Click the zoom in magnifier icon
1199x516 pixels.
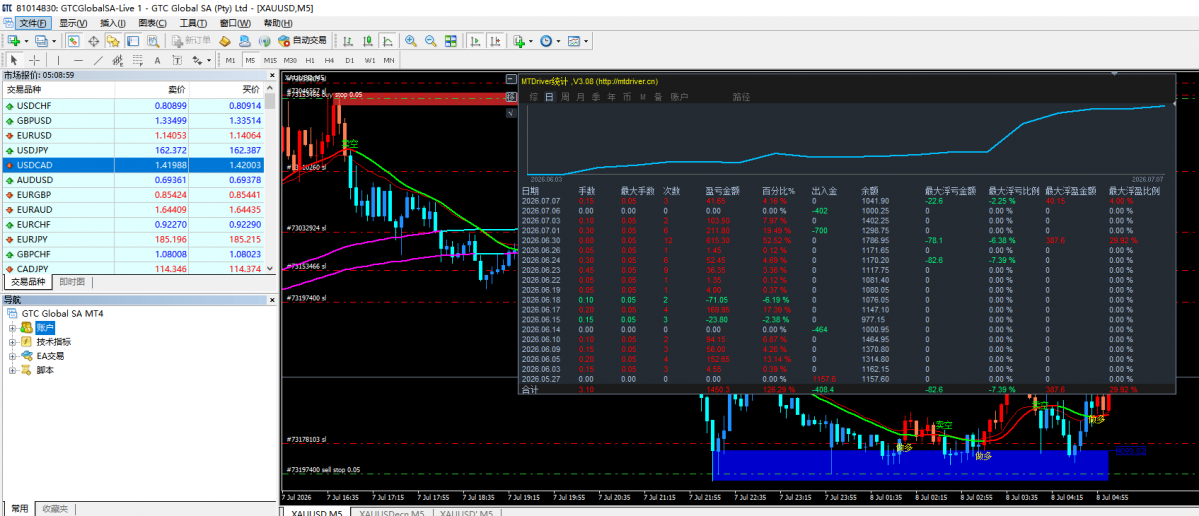pyautogui.click(x=411, y=41)
